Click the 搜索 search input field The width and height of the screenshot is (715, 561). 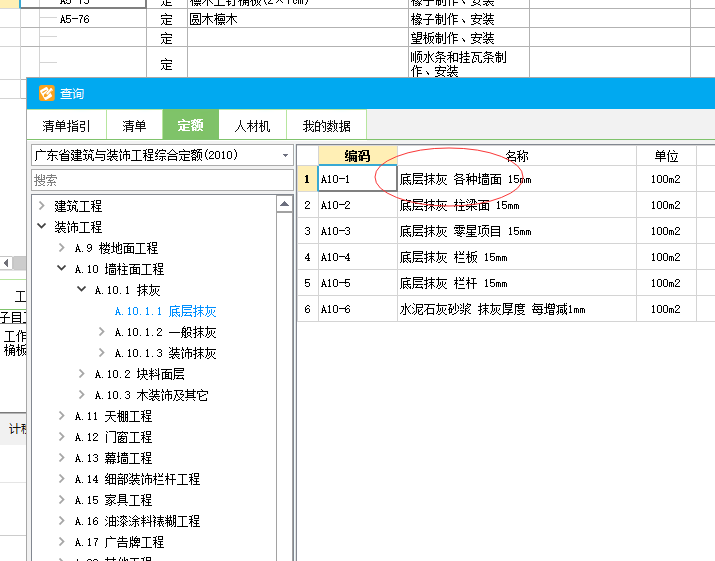pos(162,180)
